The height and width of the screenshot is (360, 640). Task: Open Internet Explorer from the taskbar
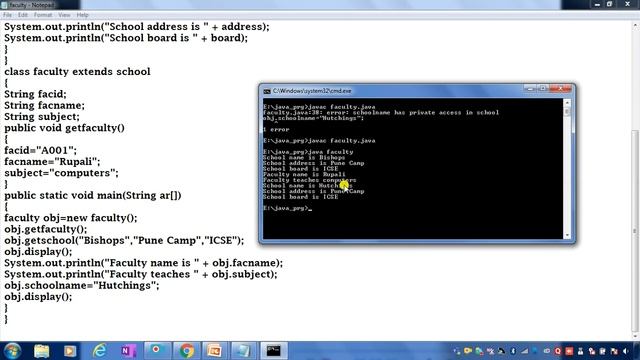99,351
